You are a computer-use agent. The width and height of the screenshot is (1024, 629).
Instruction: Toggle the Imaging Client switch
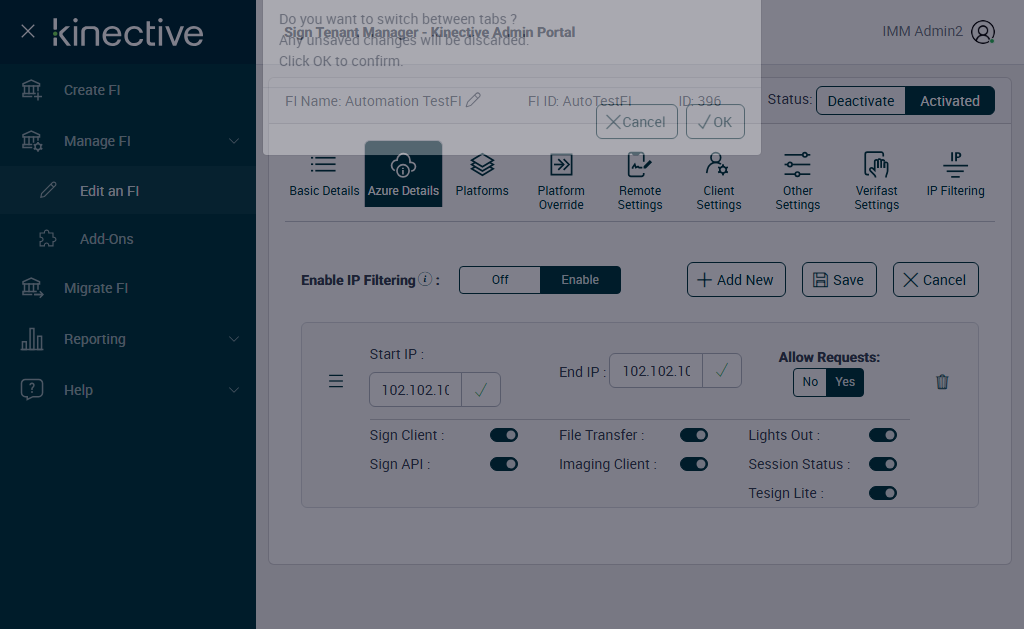694,464
